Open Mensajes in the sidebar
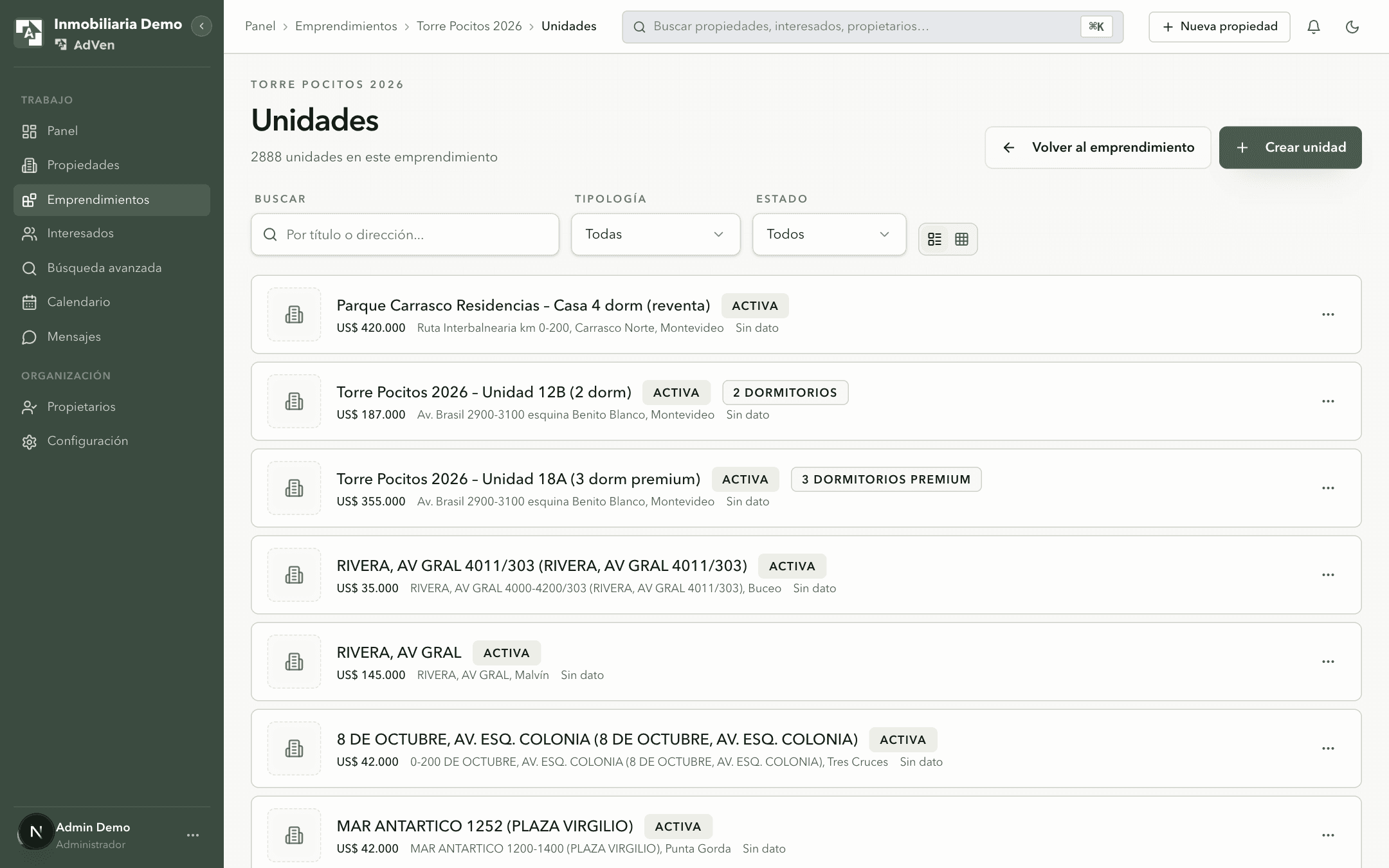The image size is (1389, 868). click(x=112, y=337)
